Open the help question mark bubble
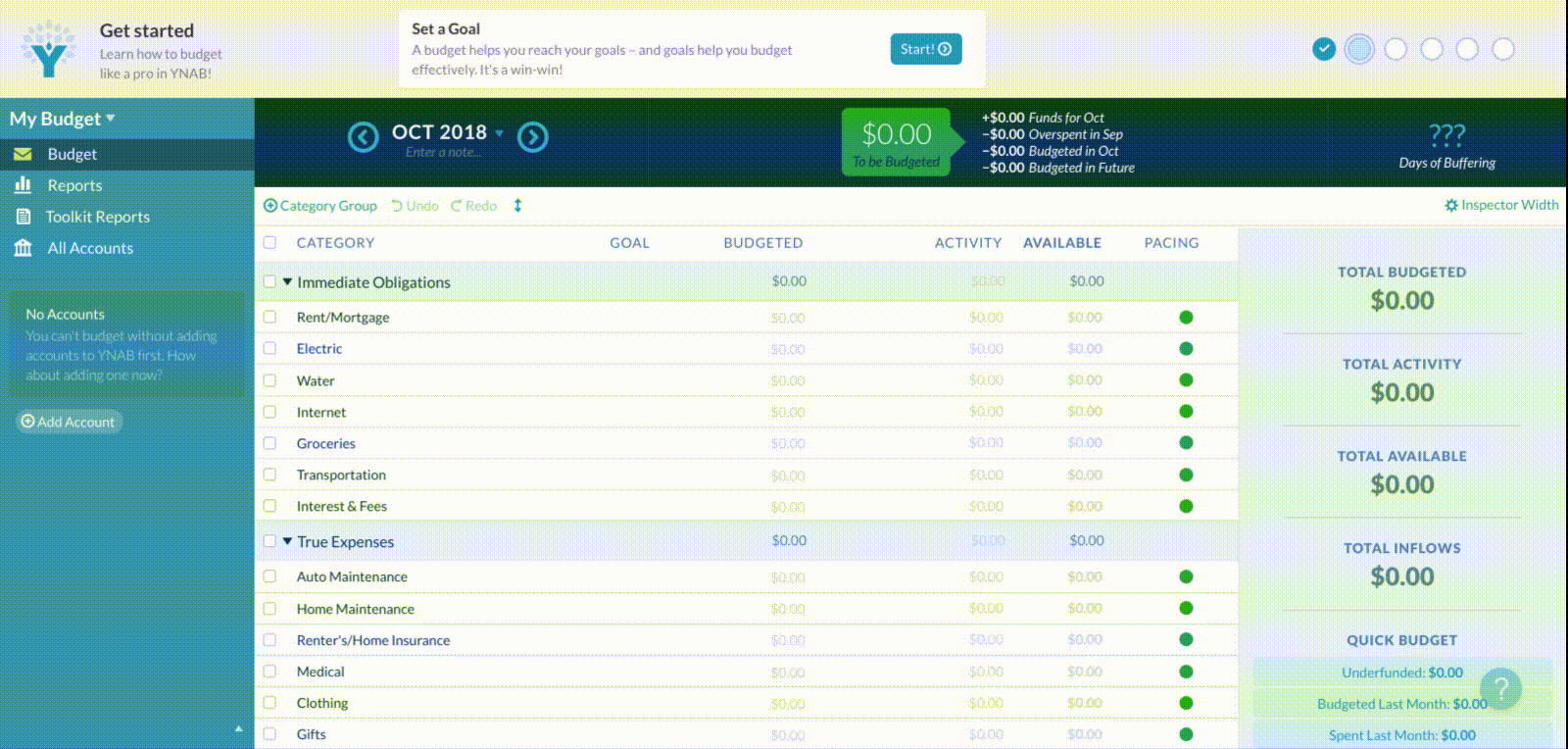1568x749 pixels. tap(1500, 688)
